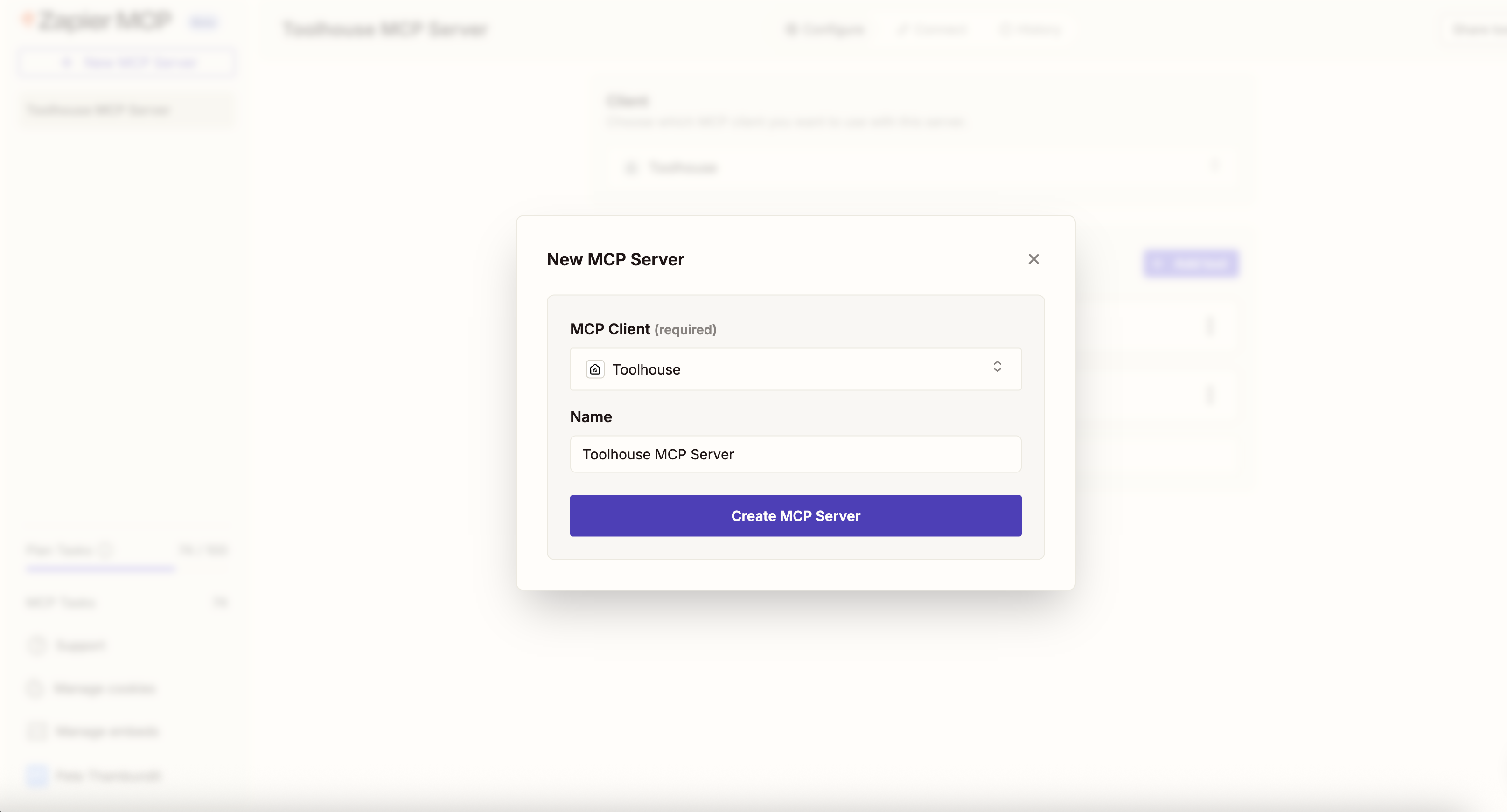Open the first tool's three-dot menu
1507x812 pixels.
(x=1210, y=326)
